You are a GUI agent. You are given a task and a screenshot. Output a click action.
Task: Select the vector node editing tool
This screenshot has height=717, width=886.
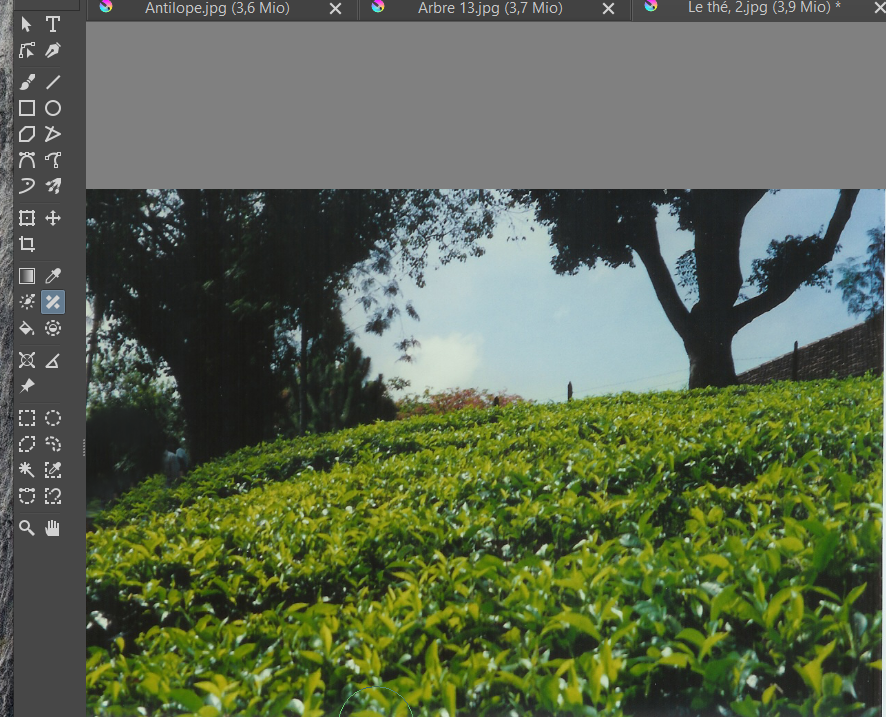(x=27, y=50)
